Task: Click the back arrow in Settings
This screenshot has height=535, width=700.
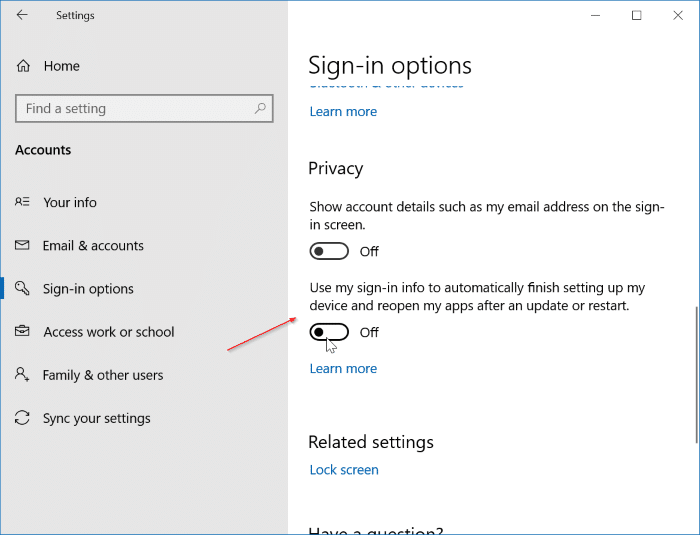Action: tap(22, 15)
